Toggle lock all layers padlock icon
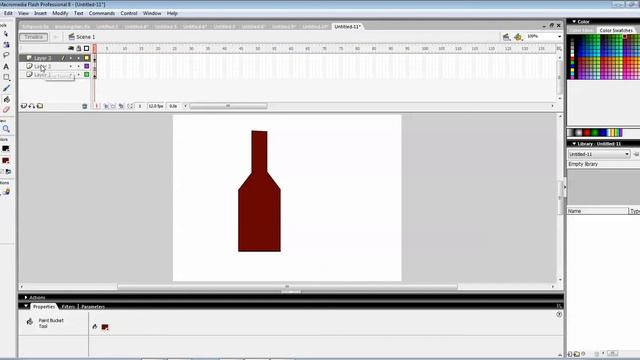This screenshot has width=640, height=360. point(79,48)
